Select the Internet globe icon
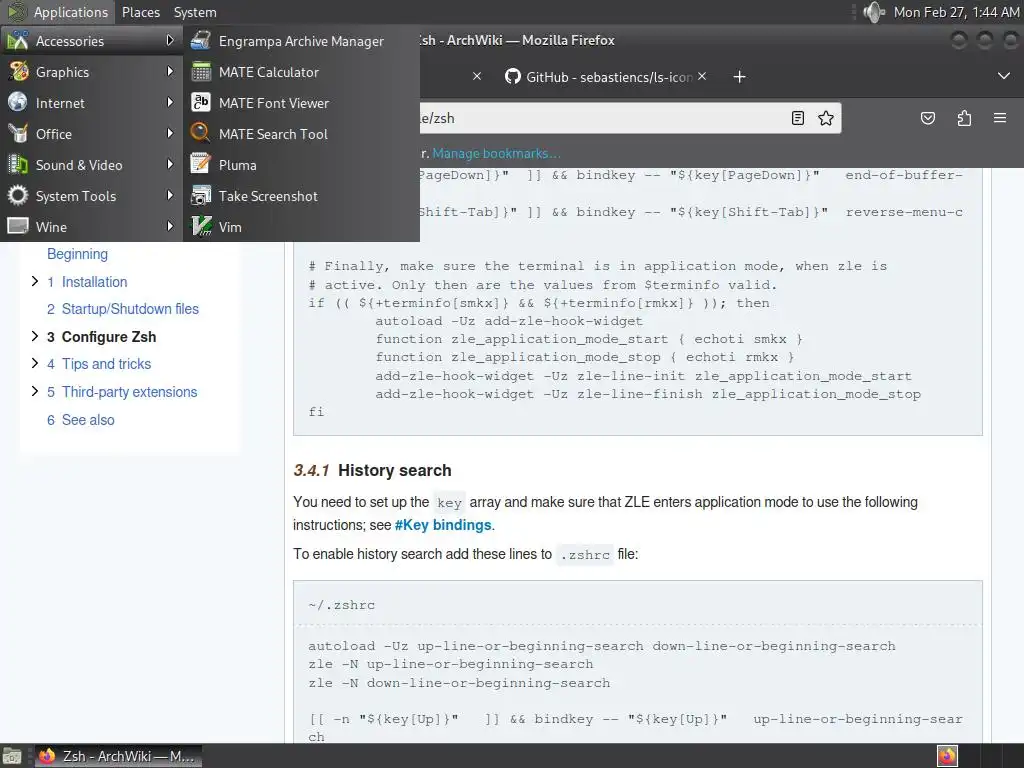This screenshot has width=1024, height=768. tap(18, 103)
